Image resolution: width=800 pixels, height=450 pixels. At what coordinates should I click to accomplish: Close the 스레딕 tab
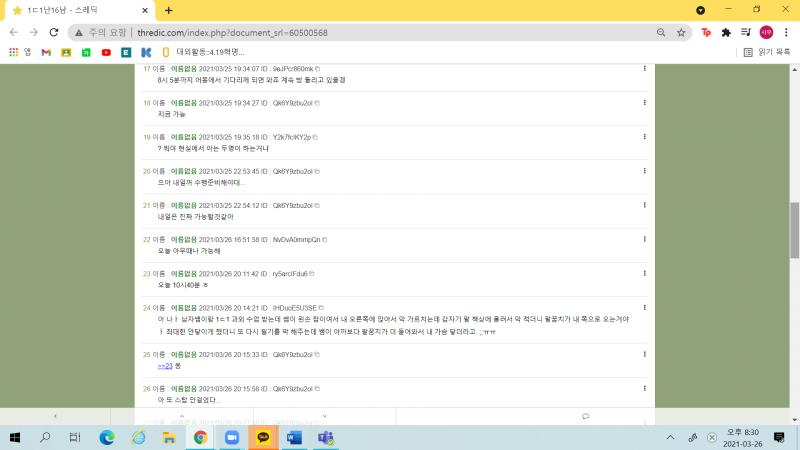[x=145, y=10]
